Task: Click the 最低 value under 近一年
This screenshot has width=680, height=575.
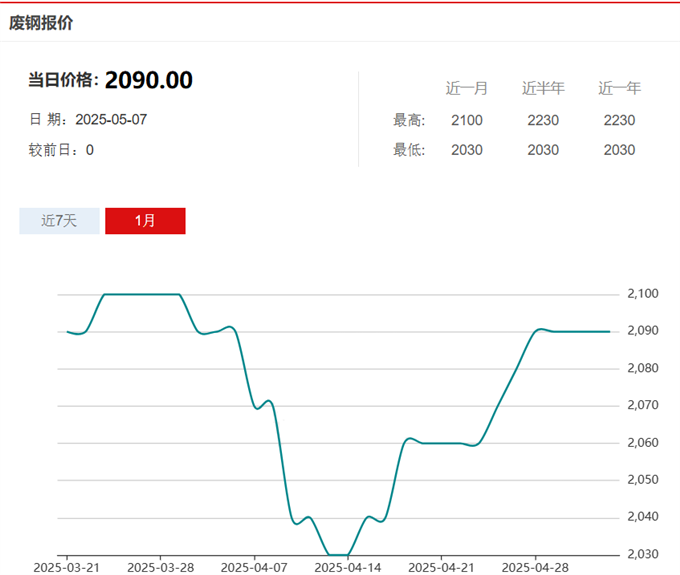Action: coord(619,150)
